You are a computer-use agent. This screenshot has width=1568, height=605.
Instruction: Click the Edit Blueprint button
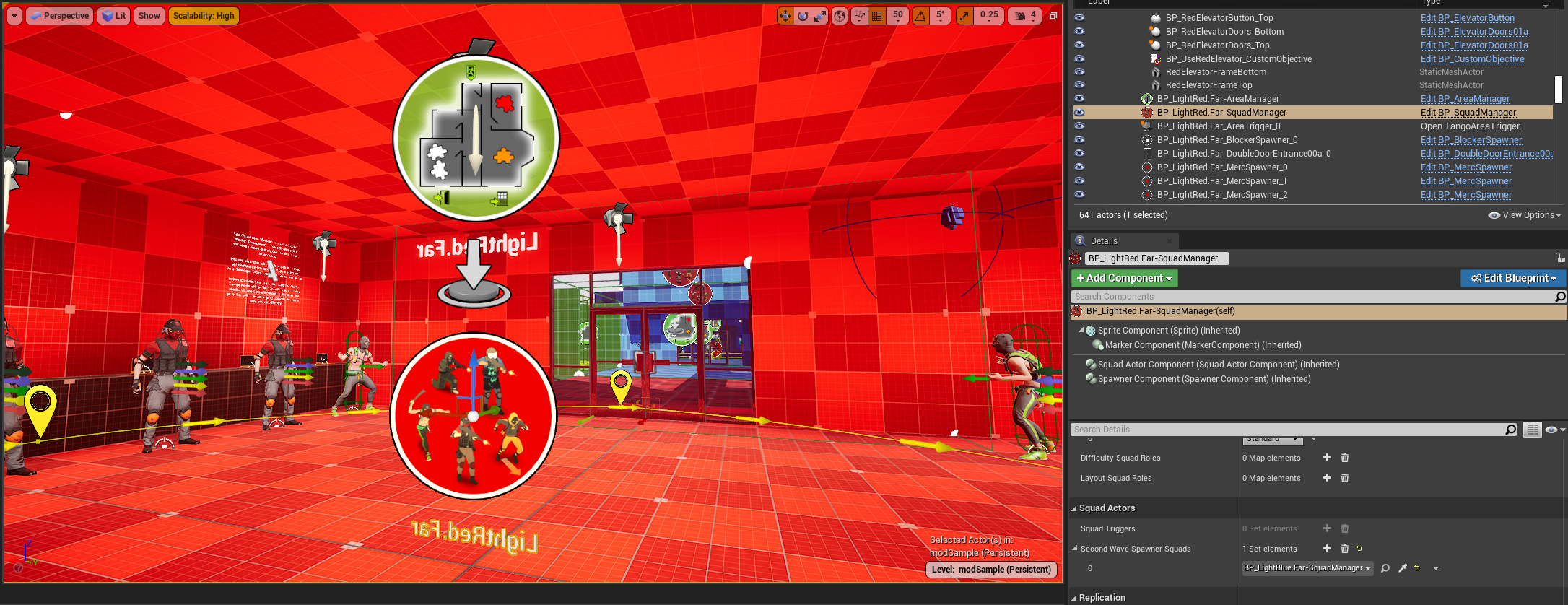pyautogui.click(x=1513, y=278)
